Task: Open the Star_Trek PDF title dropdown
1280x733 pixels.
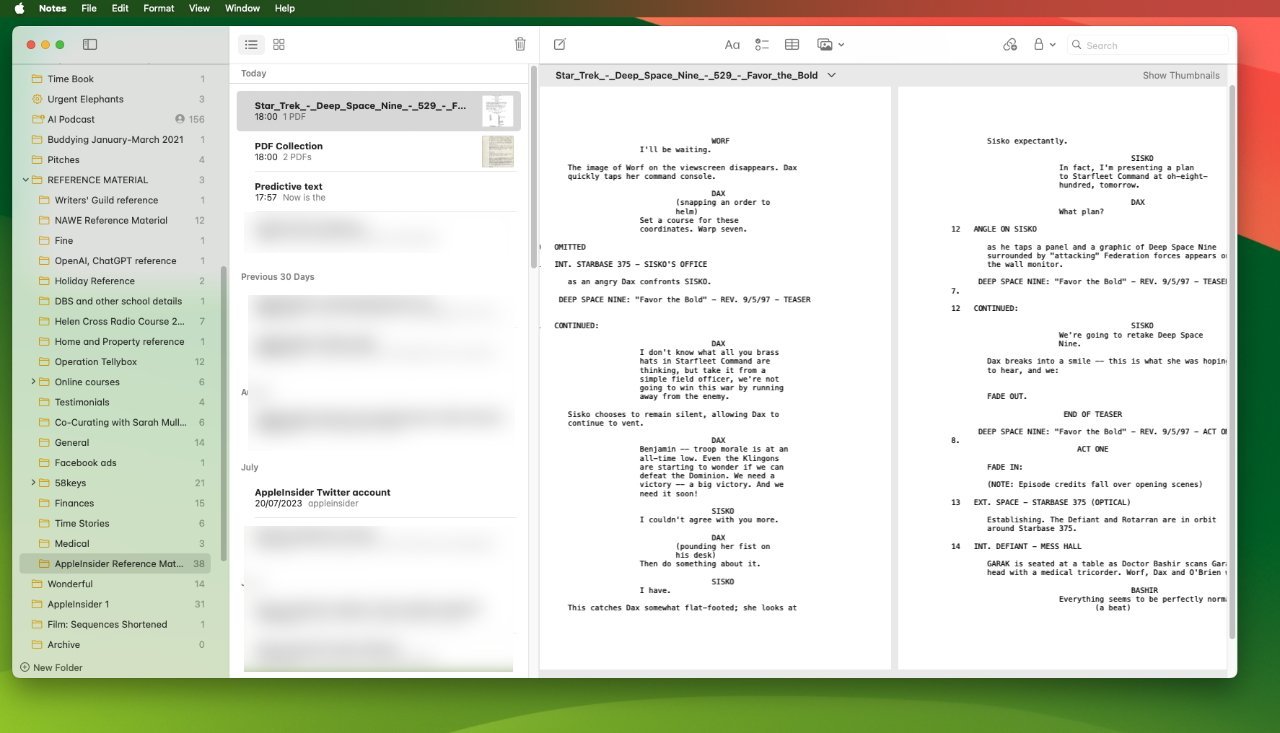Action: 831,75
